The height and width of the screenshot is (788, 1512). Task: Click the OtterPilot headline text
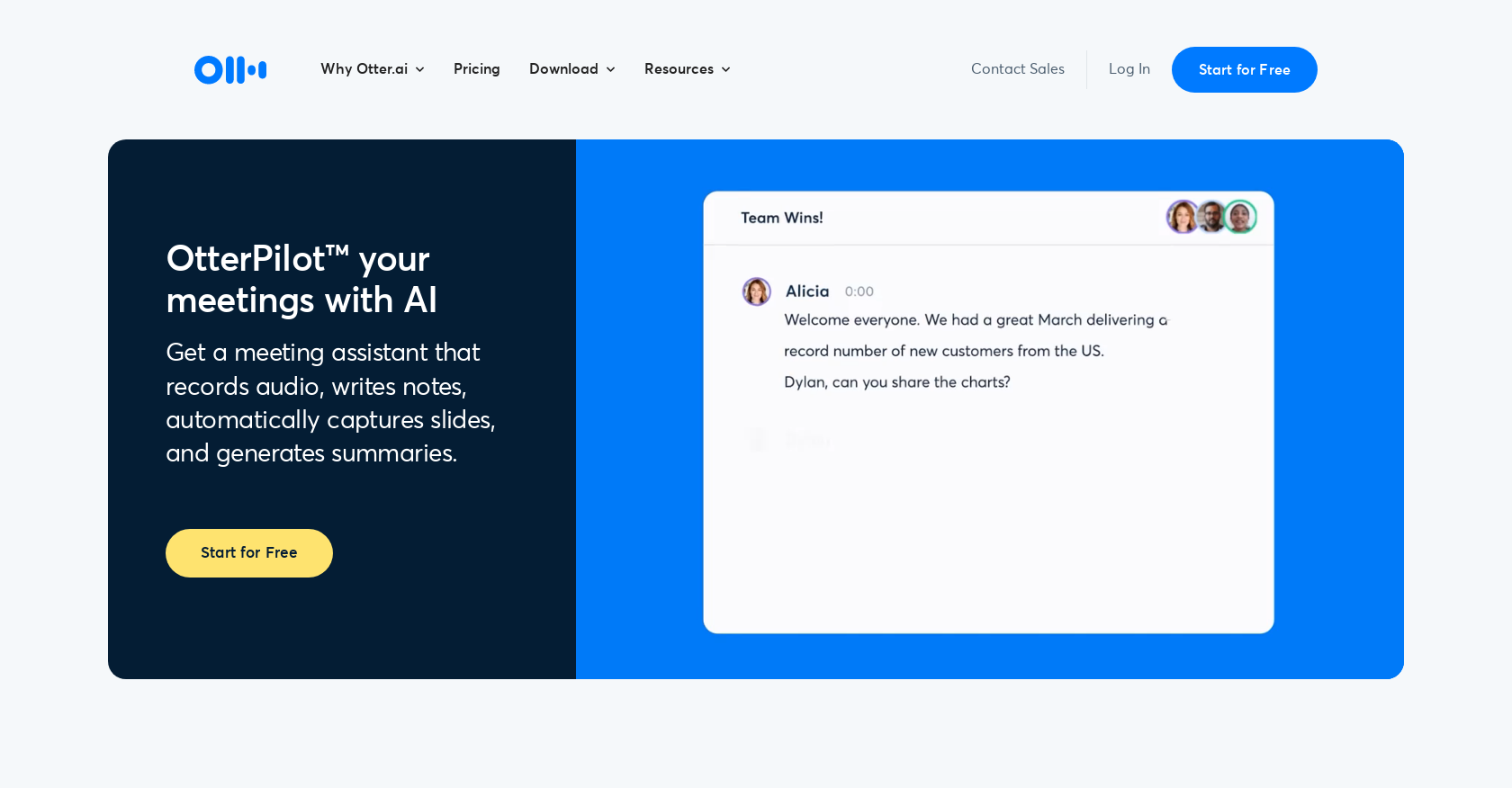[301, 280]
